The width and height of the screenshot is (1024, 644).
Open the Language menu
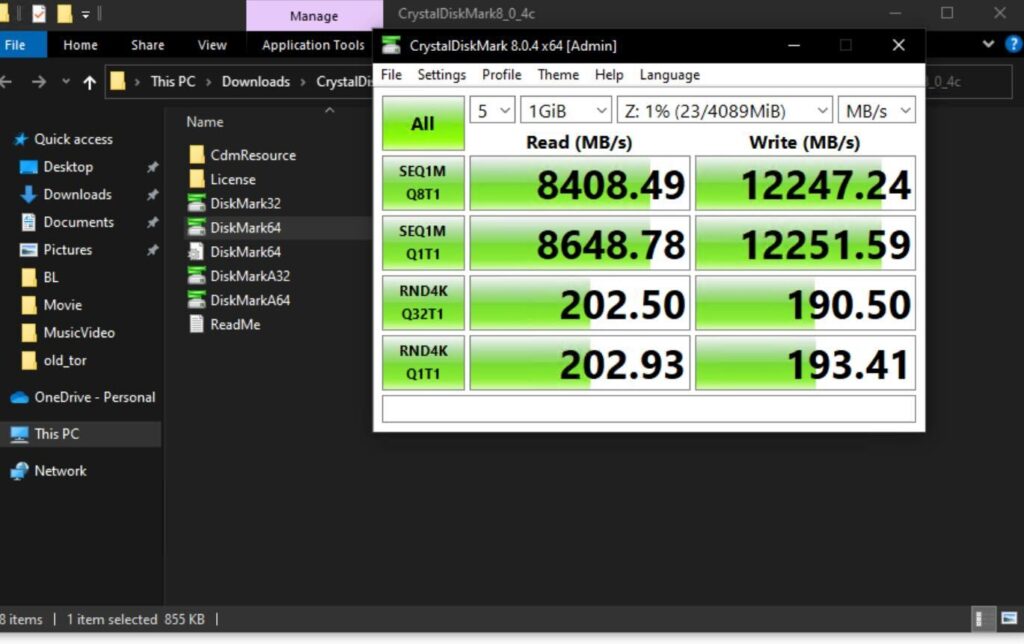669,75
